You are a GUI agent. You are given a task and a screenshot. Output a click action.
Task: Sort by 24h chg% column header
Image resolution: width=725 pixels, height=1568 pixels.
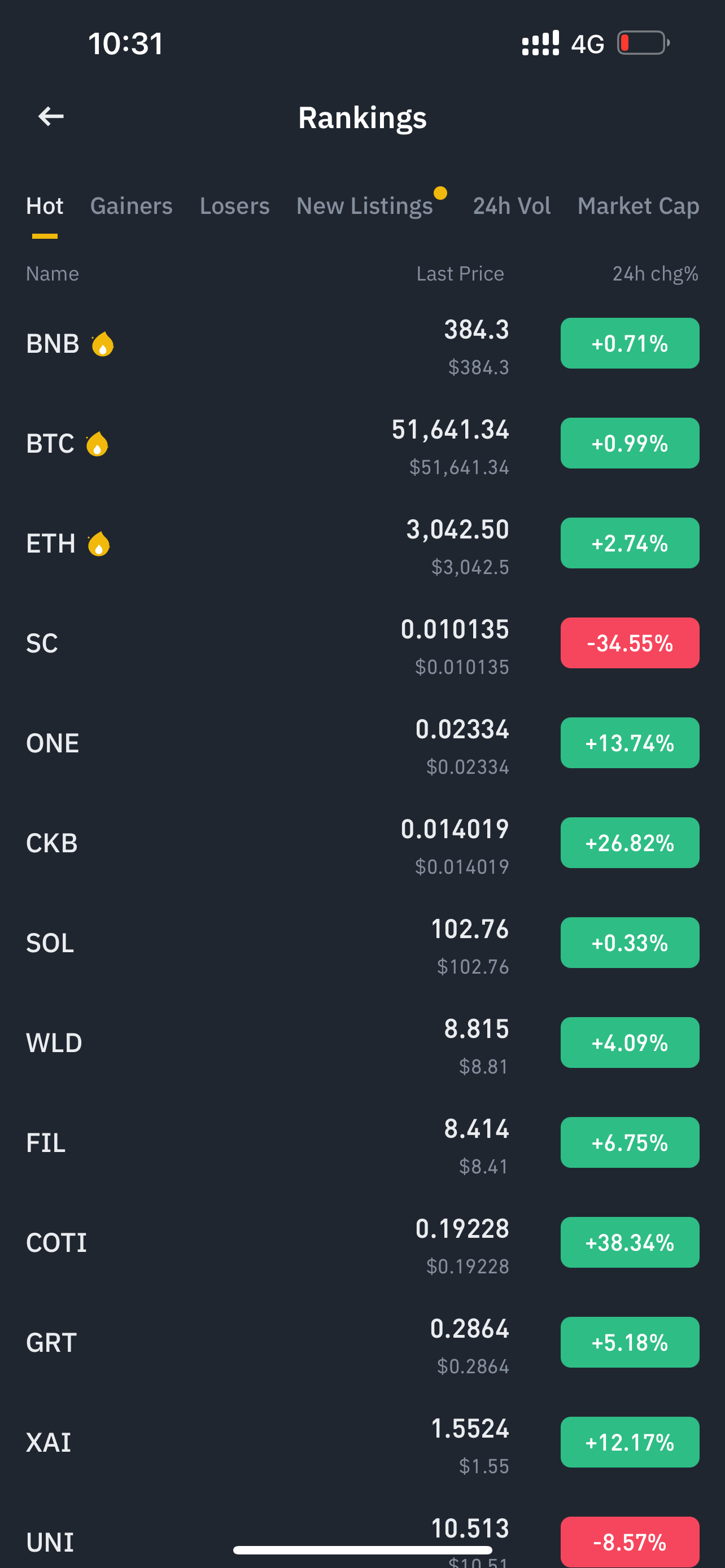[x=655, y=274]
